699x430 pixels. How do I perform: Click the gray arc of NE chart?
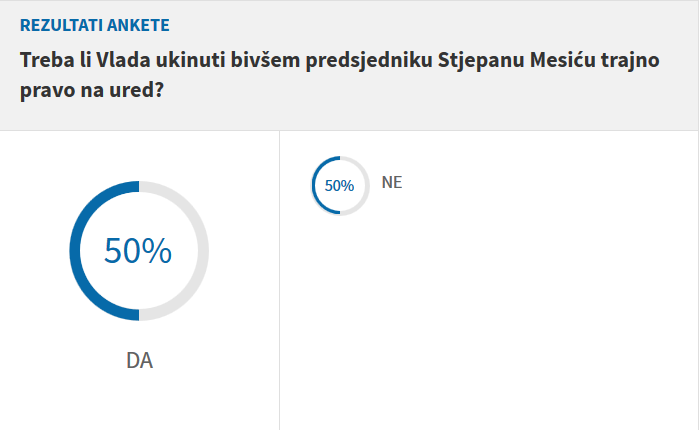tap(364, 185)
